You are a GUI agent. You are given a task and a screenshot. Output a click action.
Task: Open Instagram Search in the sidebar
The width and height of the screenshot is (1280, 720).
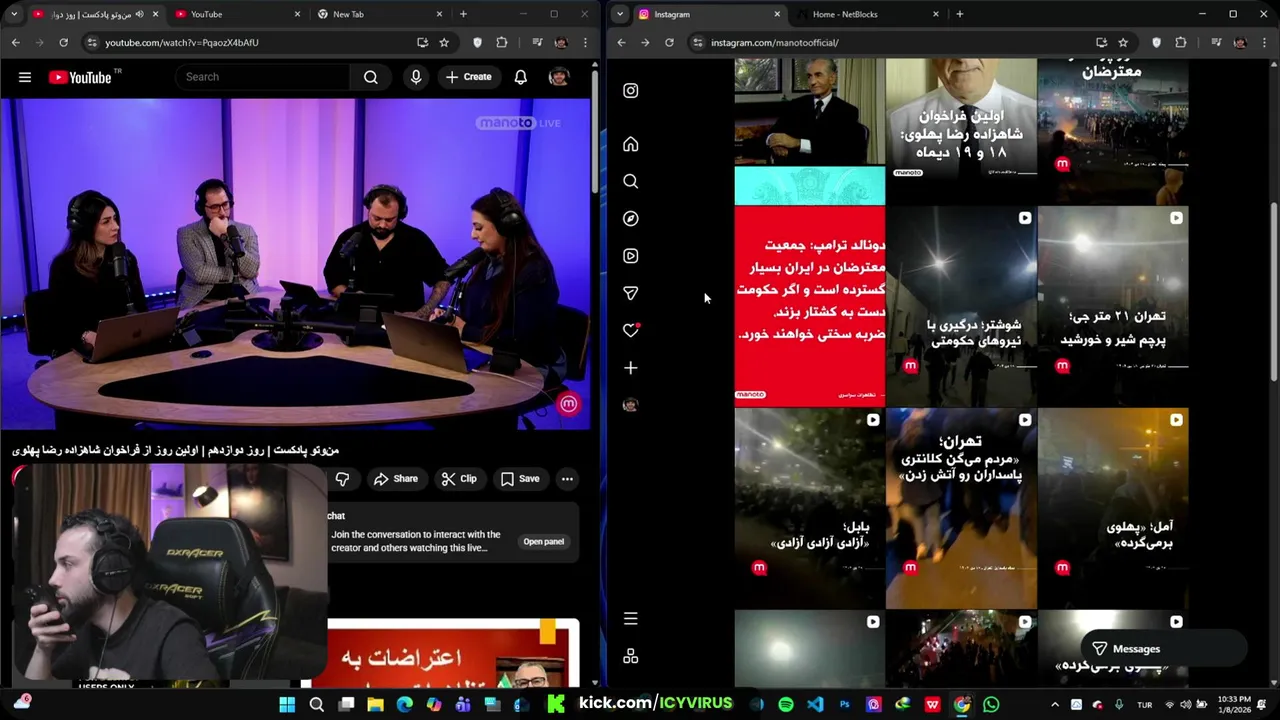click(x=630, y=181)
